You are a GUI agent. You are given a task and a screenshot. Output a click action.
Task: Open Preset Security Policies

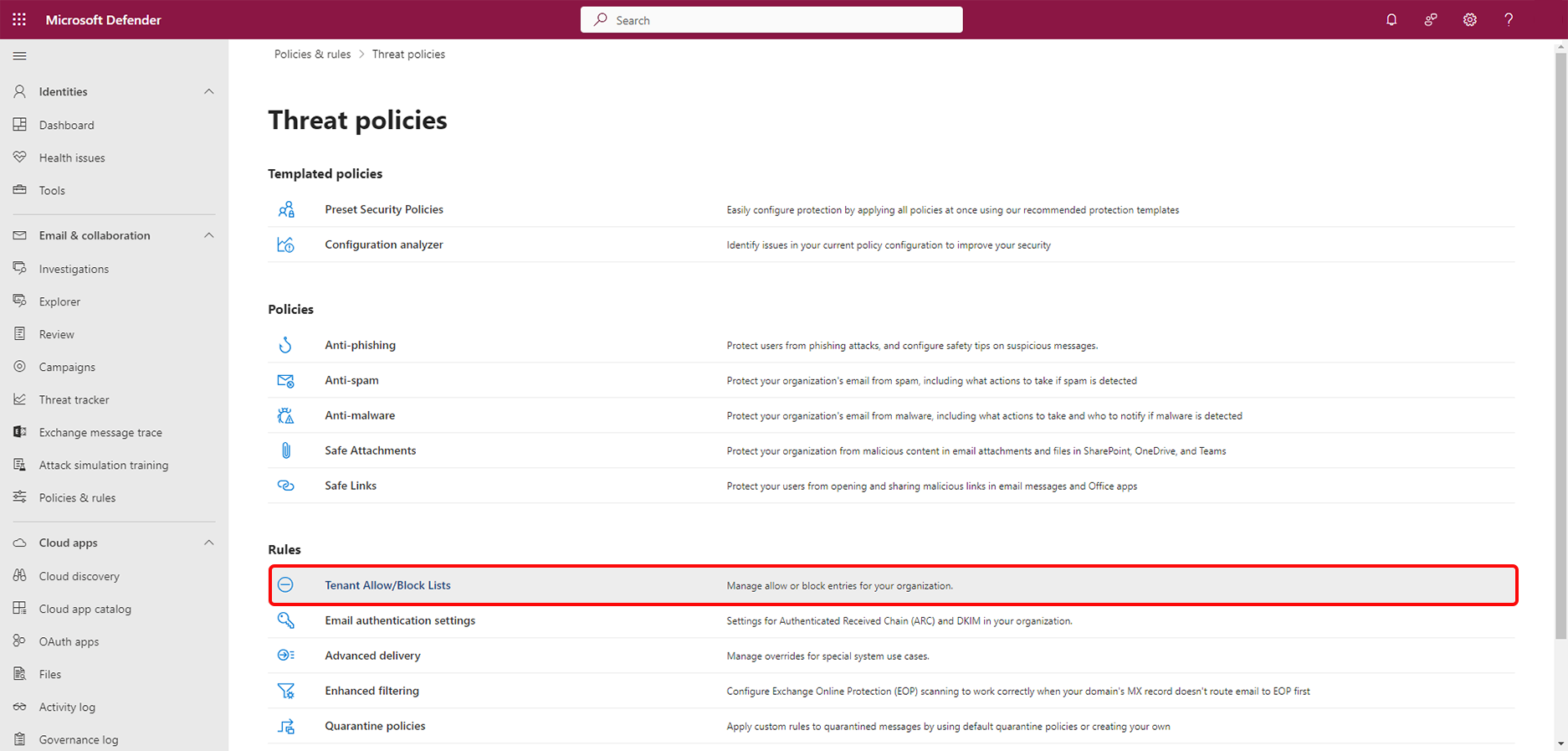(x=384, y=209)
